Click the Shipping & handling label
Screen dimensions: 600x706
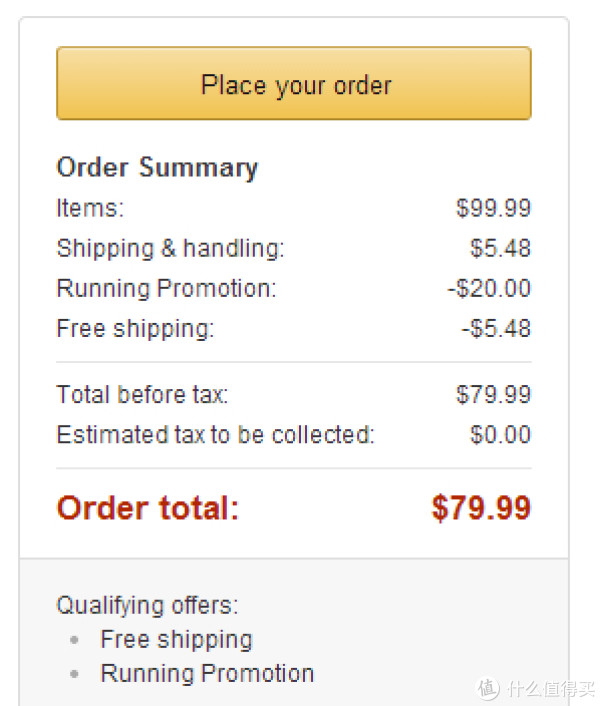[171, 248]
